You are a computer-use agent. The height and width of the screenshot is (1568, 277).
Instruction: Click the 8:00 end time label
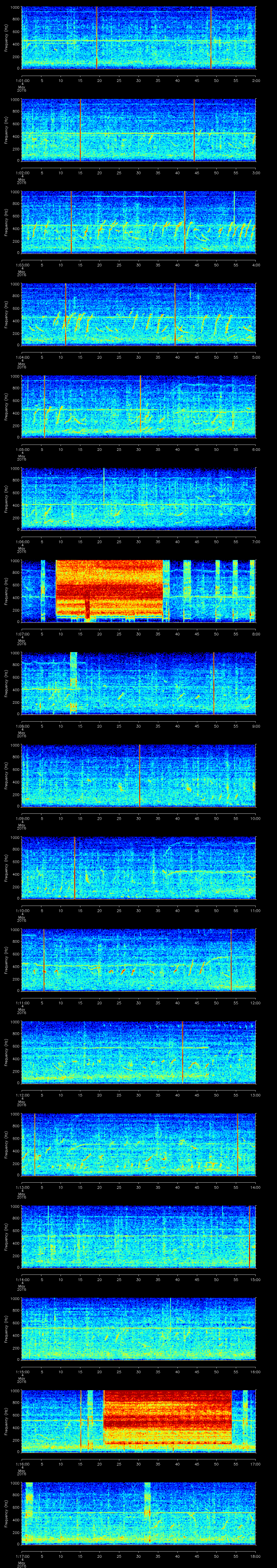click(x=256, y=635)
